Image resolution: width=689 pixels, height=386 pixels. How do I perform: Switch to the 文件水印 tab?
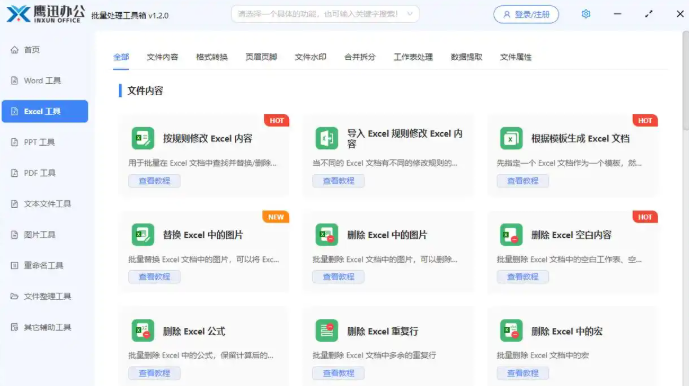click(310, 57)
